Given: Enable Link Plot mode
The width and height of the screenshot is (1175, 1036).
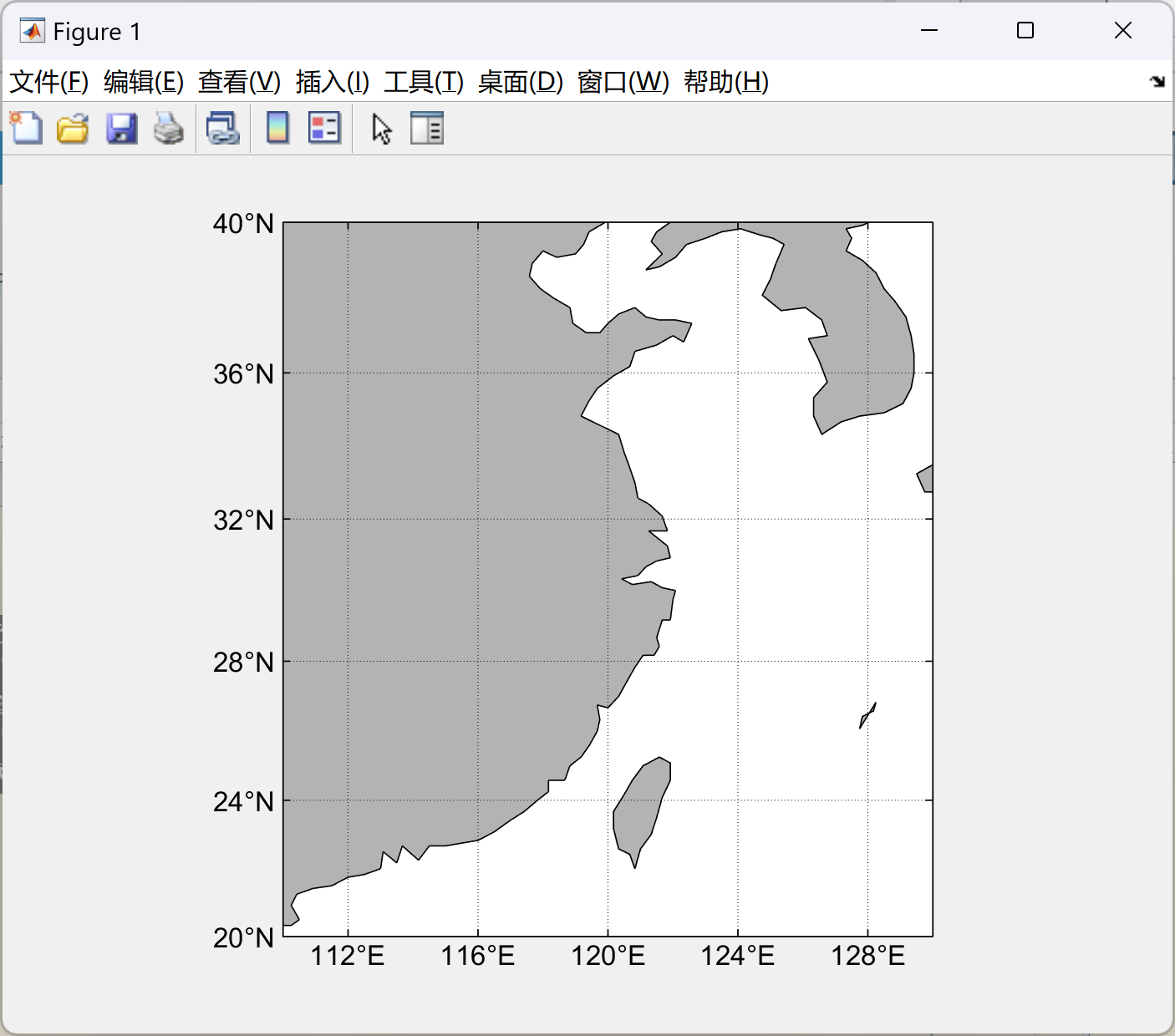Looking at the screenshot, I should click(x=222, y=128).
